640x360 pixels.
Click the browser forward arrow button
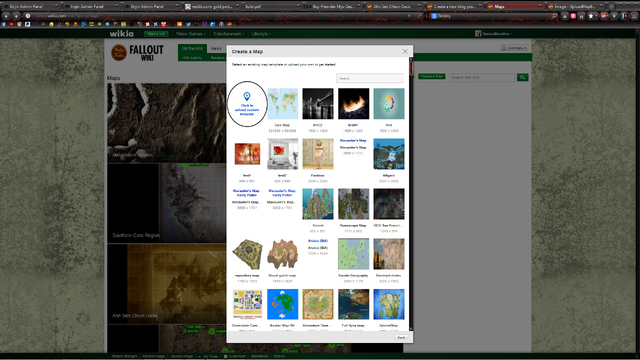tap(16, 16)
